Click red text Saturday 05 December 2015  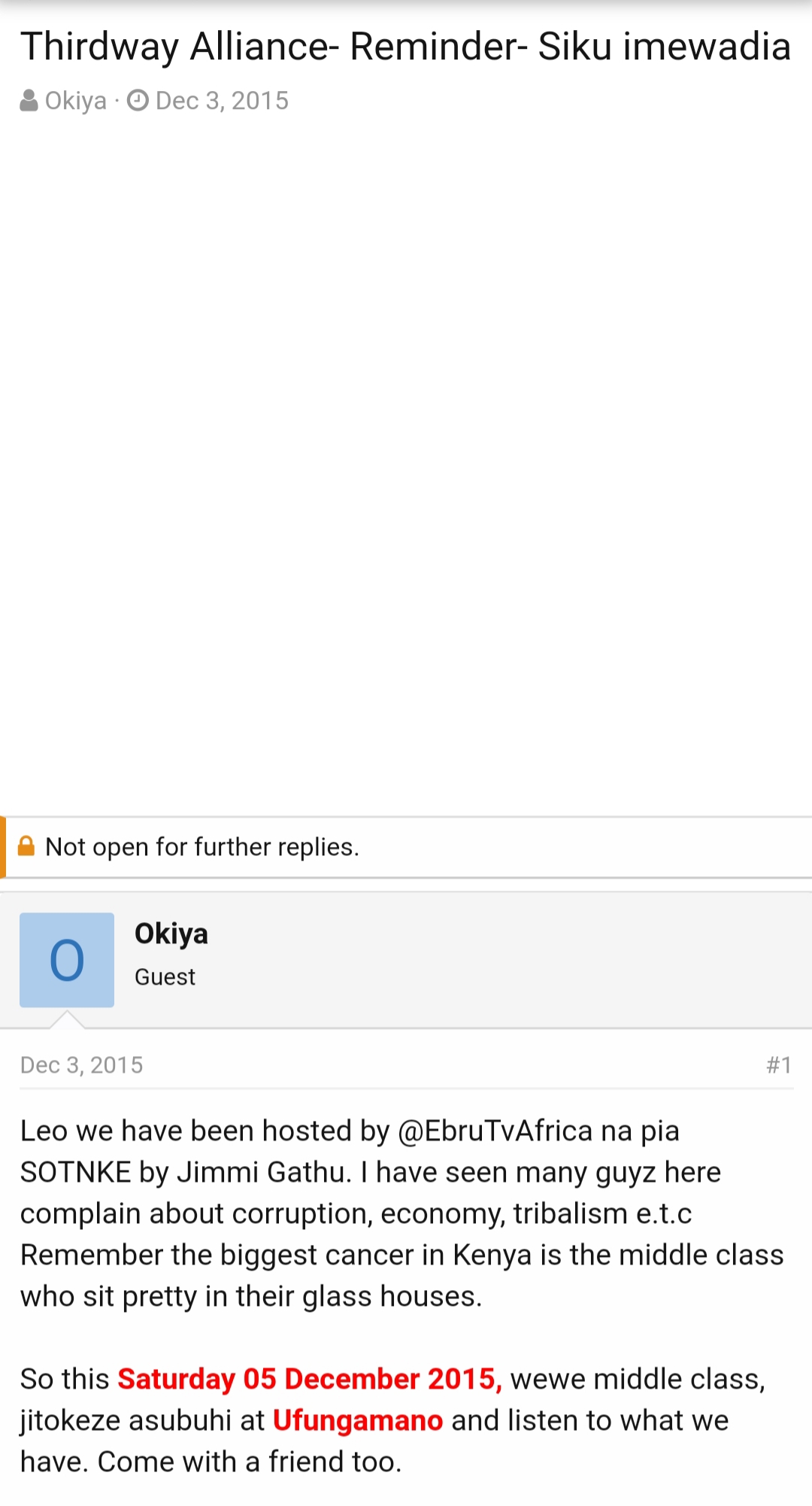coord(310,1380)
